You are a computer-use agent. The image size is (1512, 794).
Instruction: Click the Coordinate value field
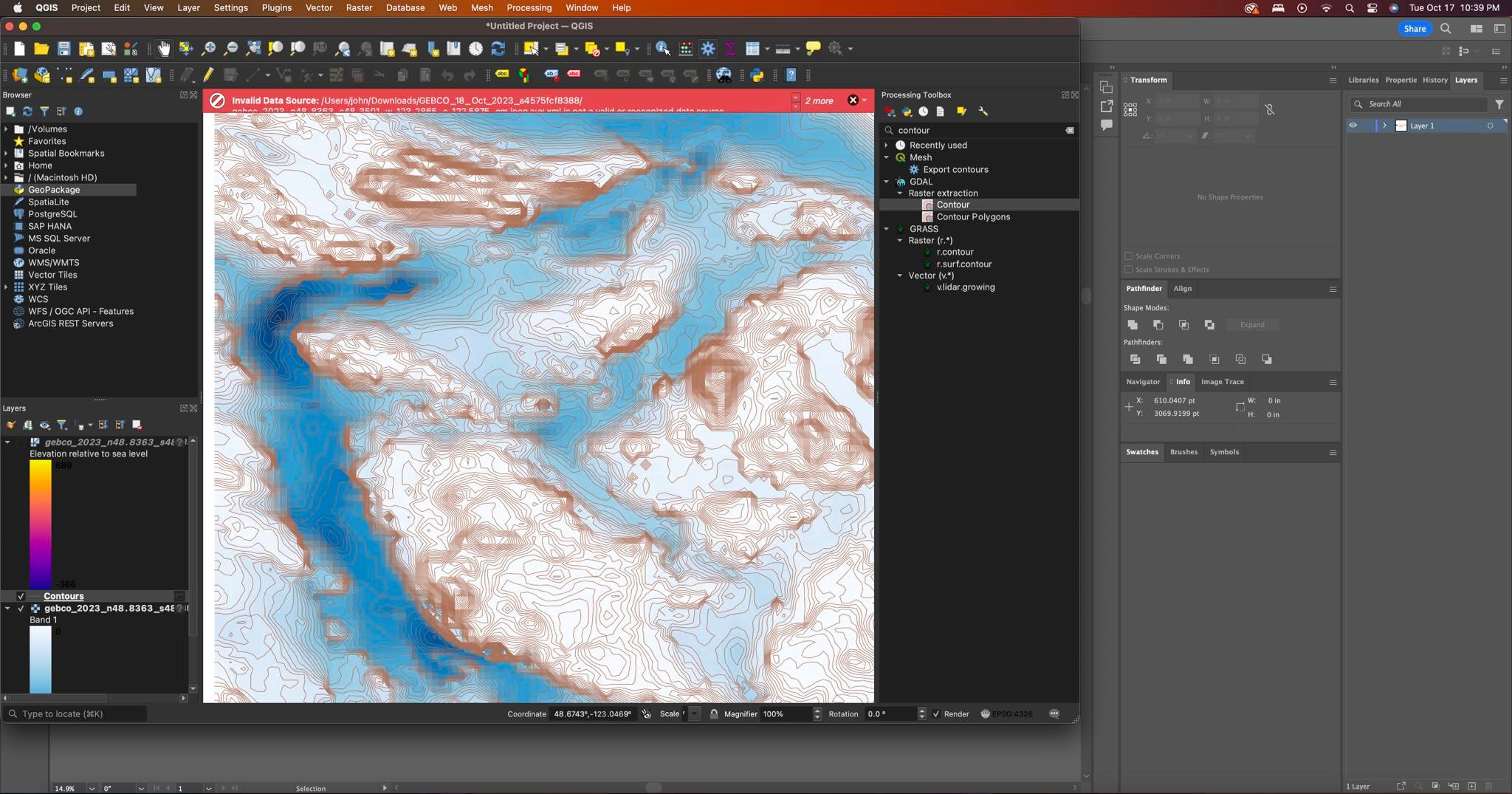[593, 713]
